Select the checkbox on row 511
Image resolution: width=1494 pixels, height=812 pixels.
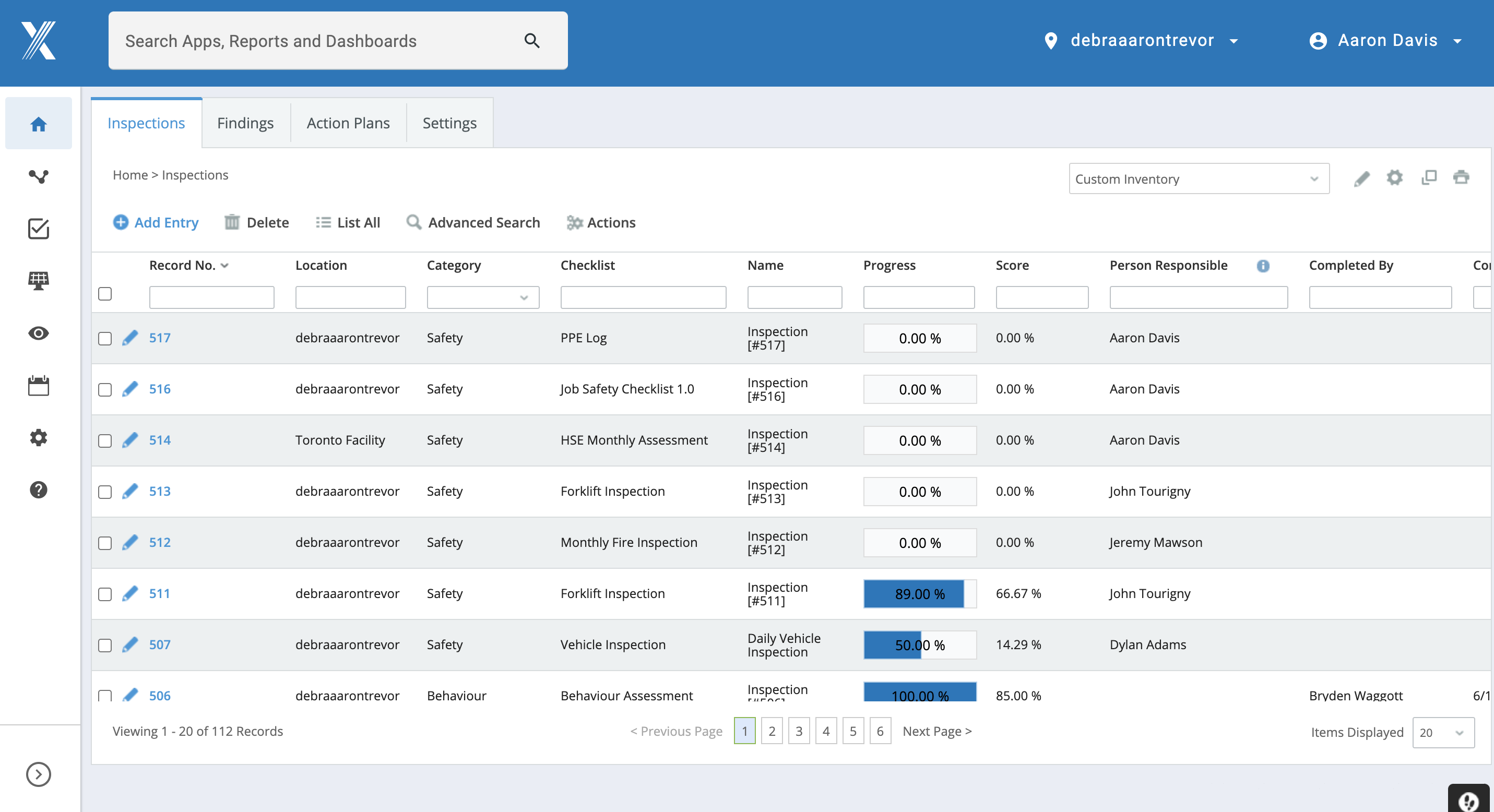click(x=105, y=594)
